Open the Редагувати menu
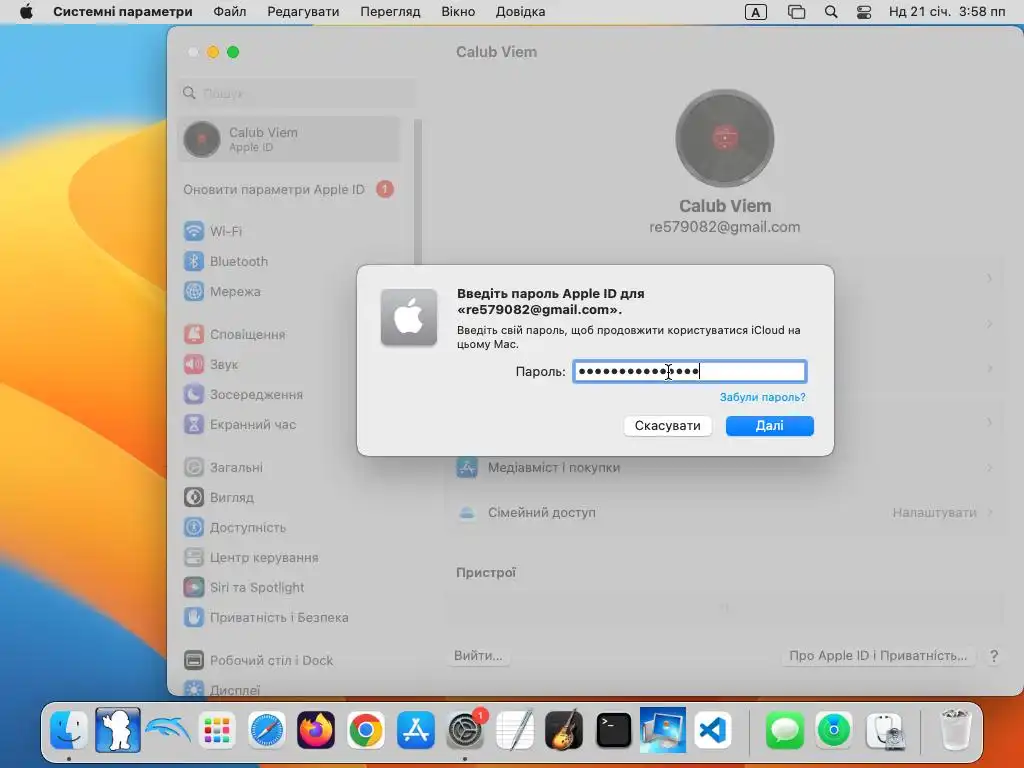 [303, 12]
